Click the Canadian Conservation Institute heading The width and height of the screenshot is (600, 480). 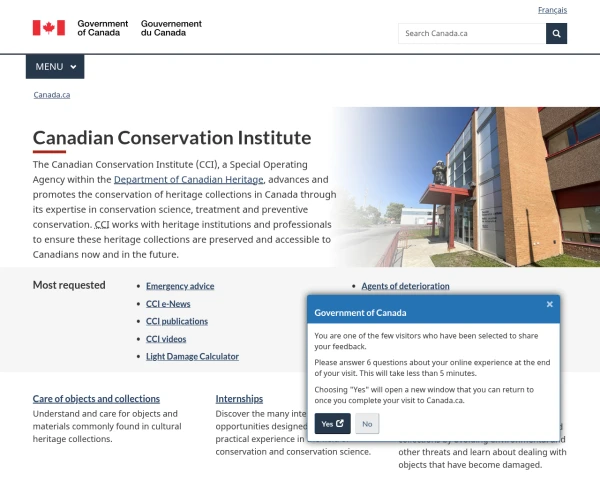click(x=172, y=138)
